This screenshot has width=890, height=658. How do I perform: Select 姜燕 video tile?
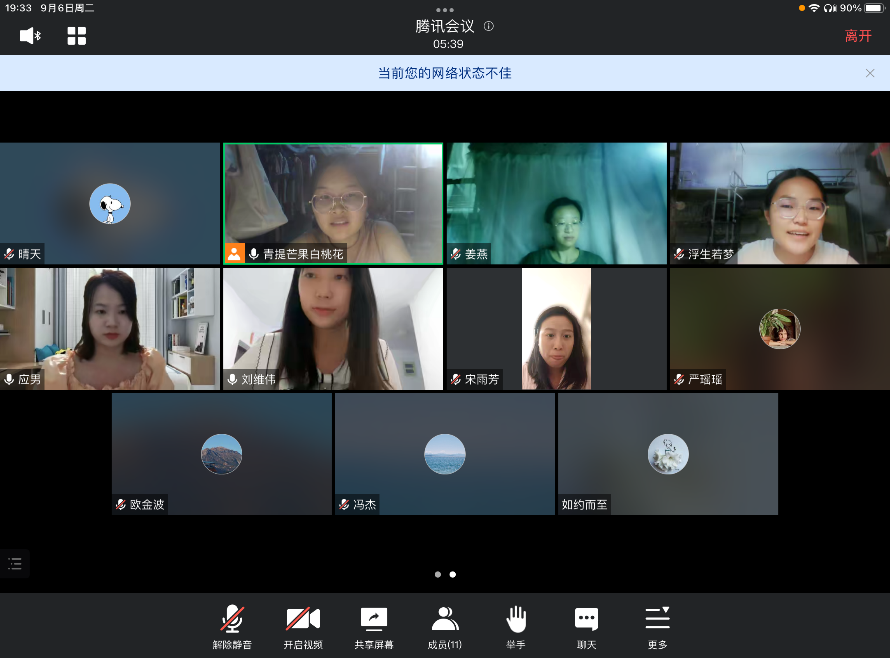click(557, 203)
